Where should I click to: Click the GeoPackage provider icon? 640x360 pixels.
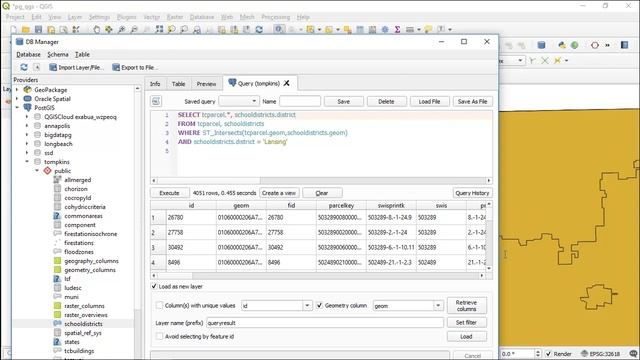point(27,90)
